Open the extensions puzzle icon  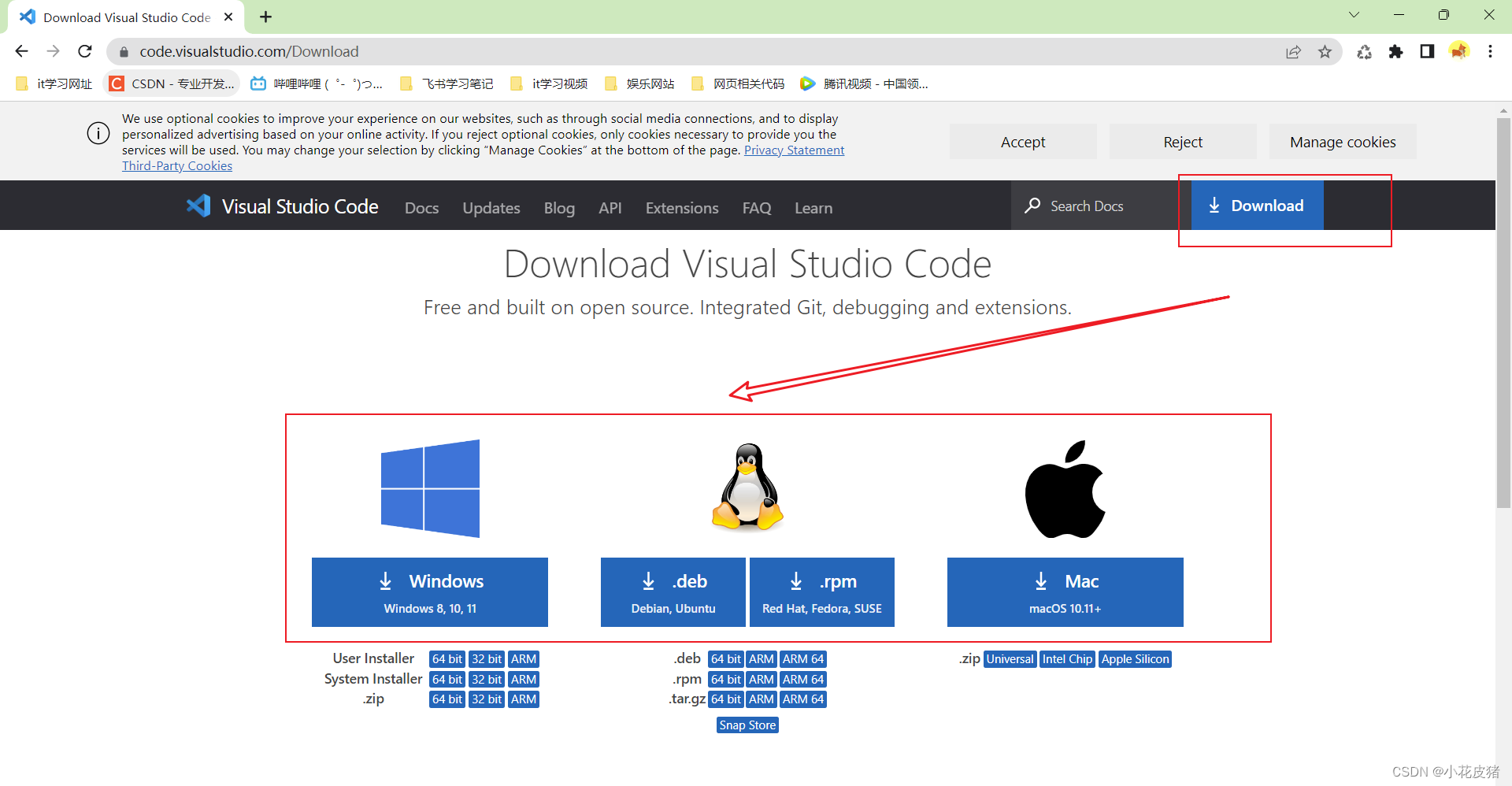[x=1395, y=52]
